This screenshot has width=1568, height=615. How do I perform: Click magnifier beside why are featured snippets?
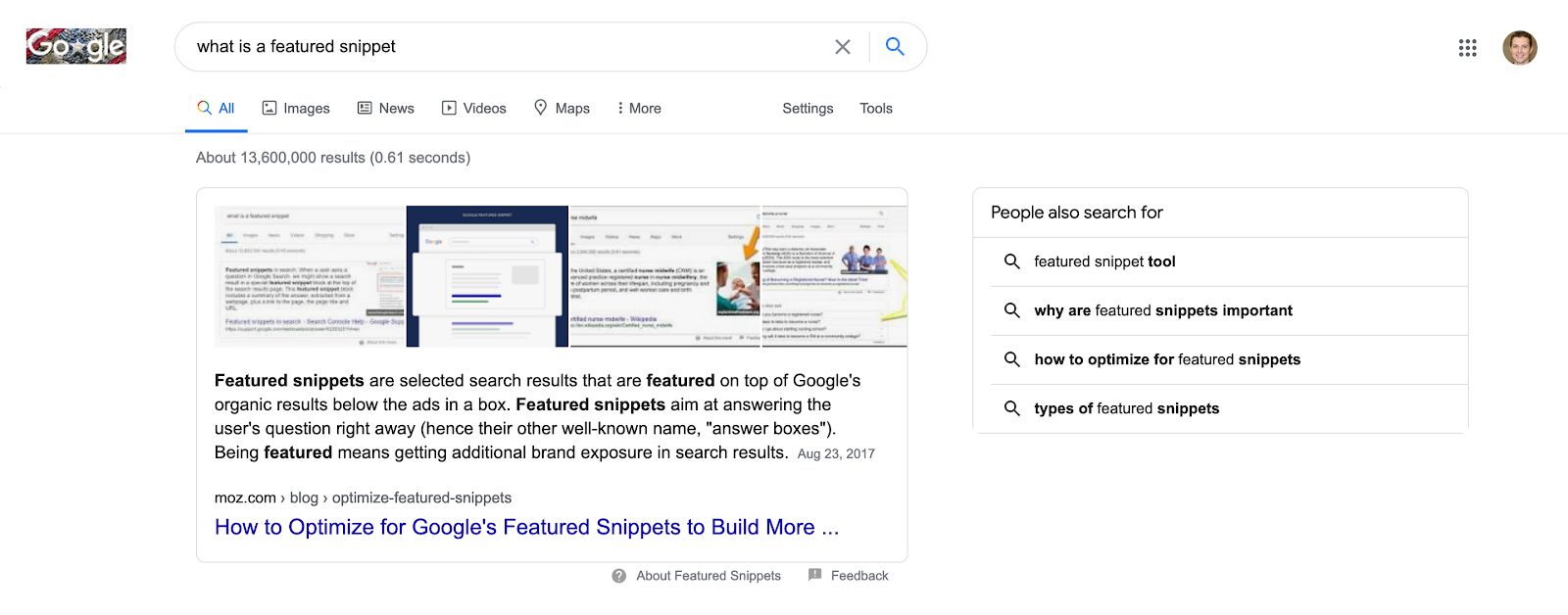(1012, 310)
